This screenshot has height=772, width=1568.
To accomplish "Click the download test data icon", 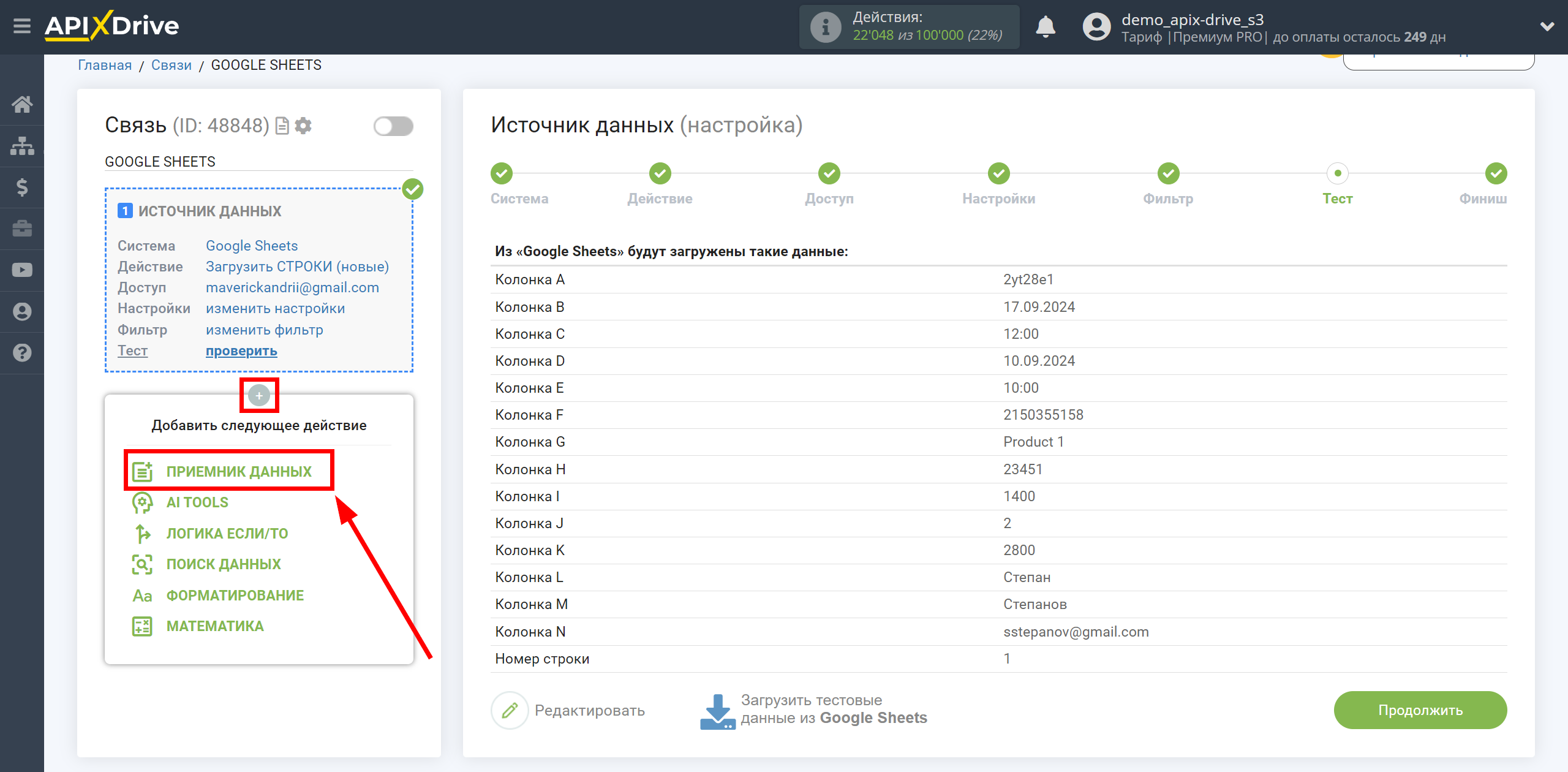I will (717, 711).
